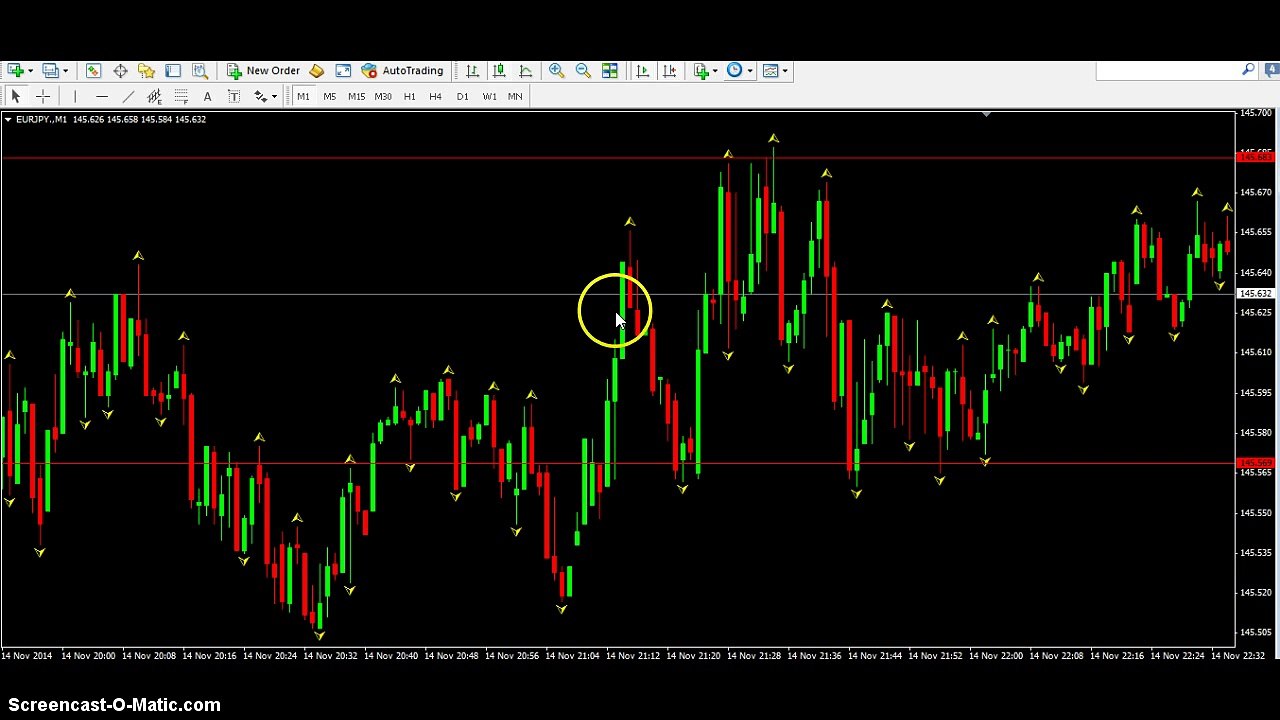Click the search magnifier icon
This screenshot has width=1280, height=720.
[1248, 70]
